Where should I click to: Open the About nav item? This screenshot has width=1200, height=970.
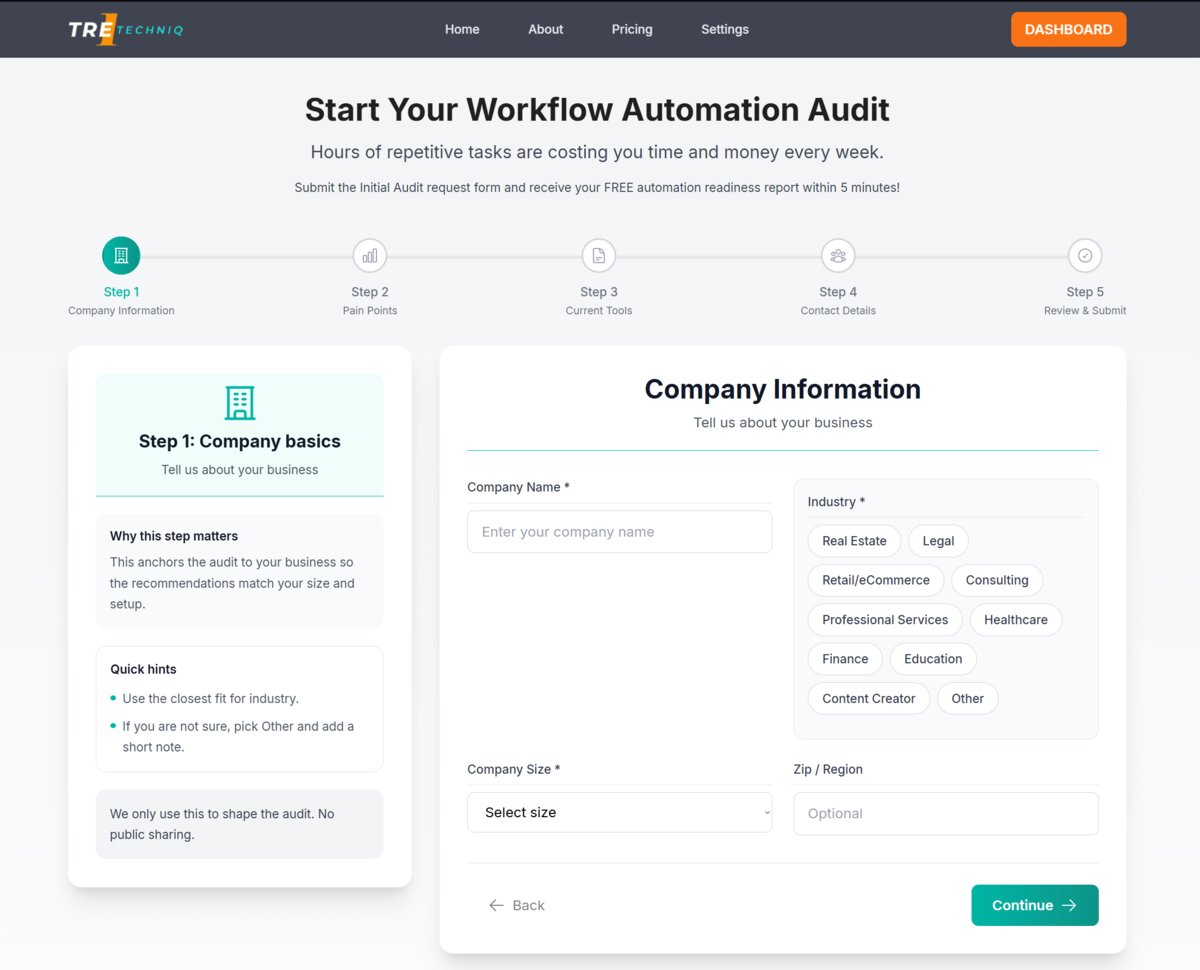click(x=546, y=29)
